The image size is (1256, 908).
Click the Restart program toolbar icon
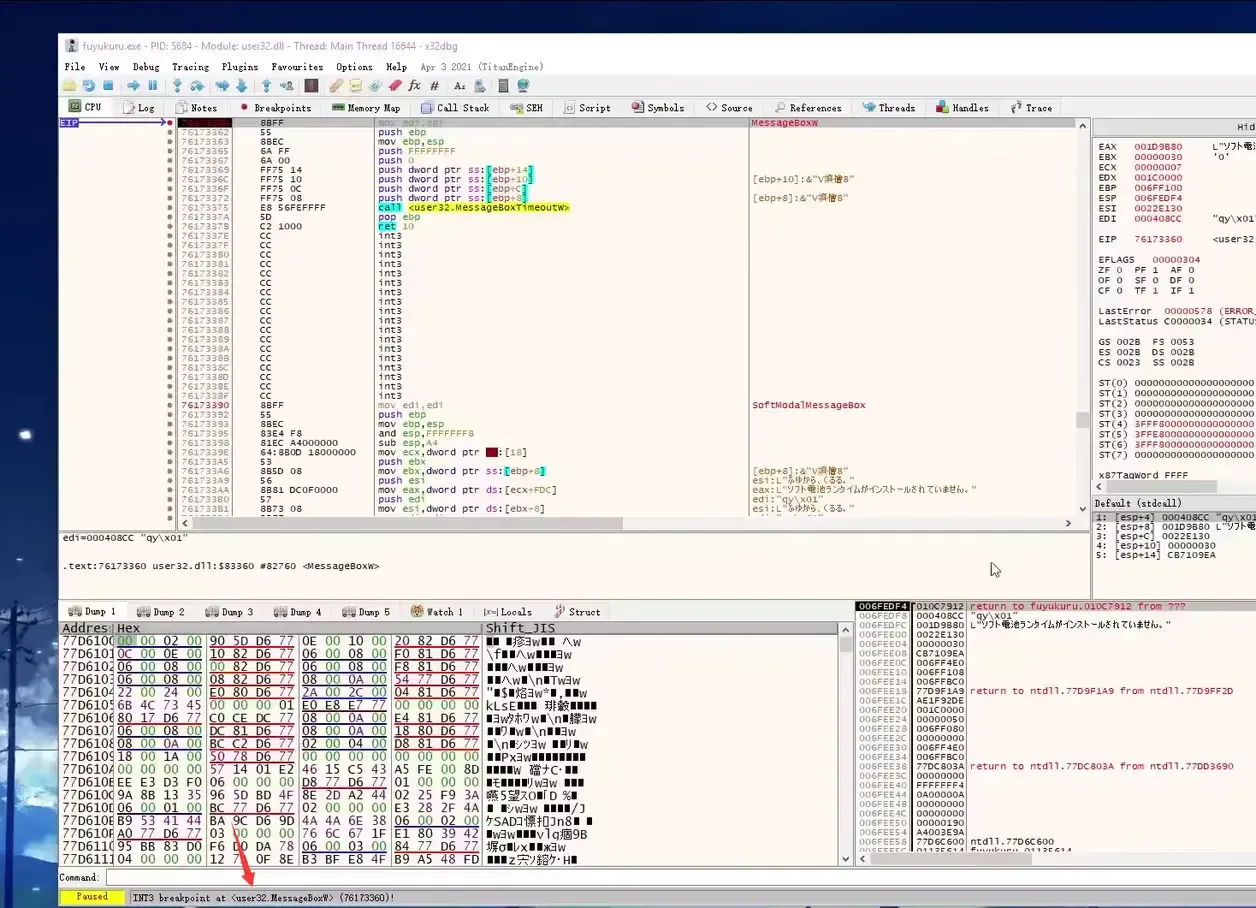tap(89, 86)
